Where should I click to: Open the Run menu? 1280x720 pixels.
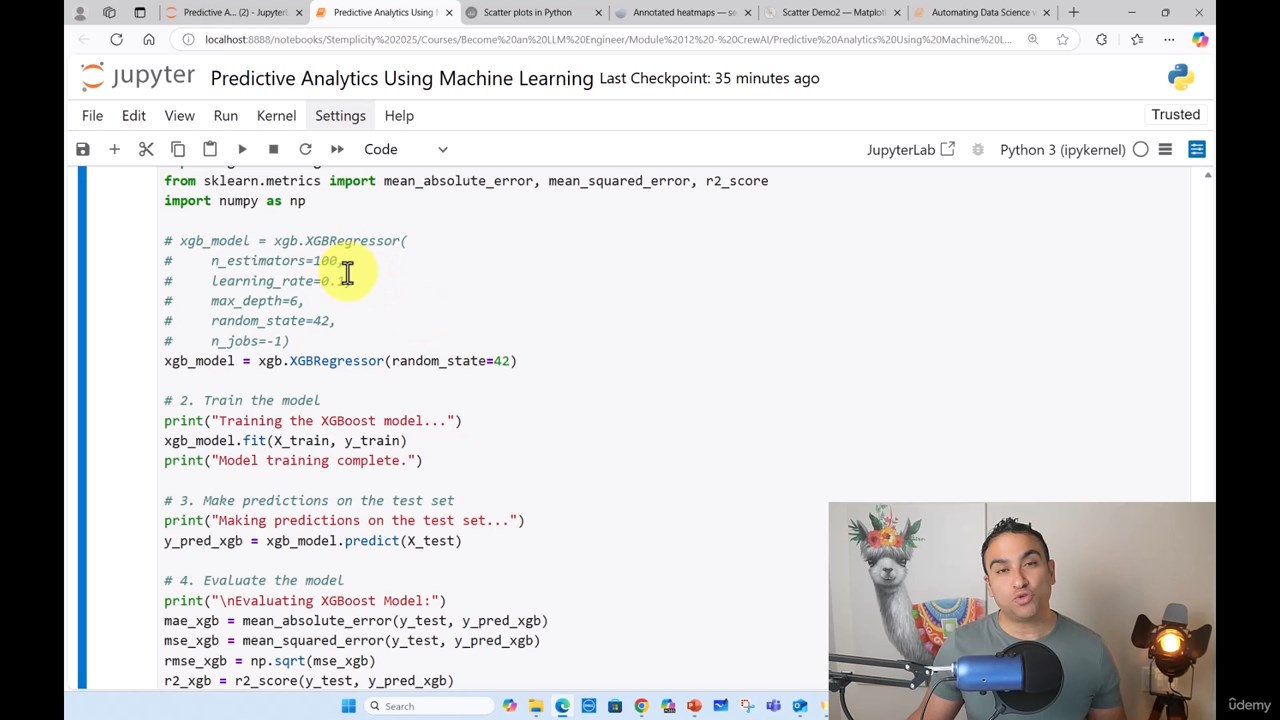[225, 115]
